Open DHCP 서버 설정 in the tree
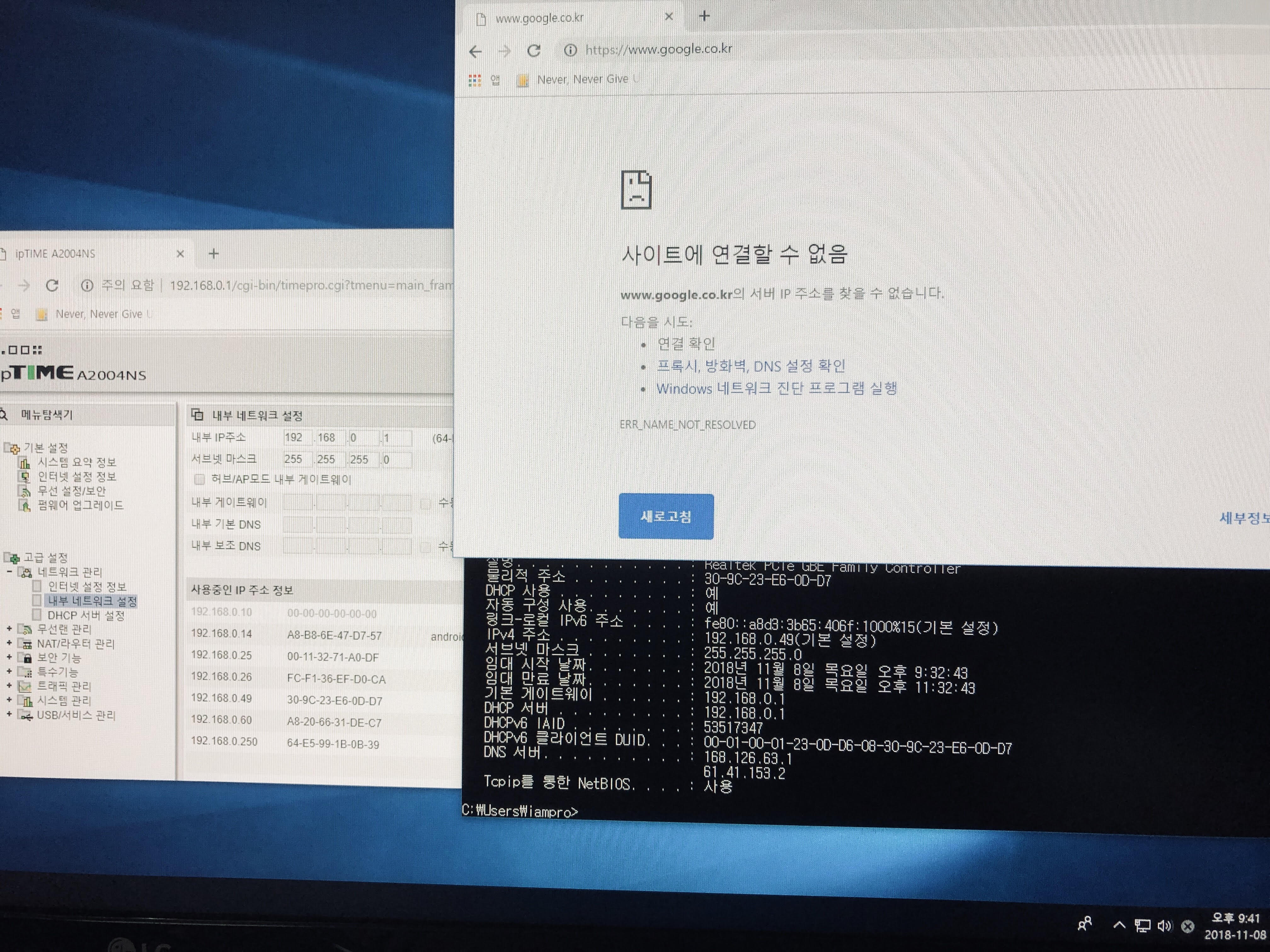Viewport: 1270px width, 952px height. point(86,615)
